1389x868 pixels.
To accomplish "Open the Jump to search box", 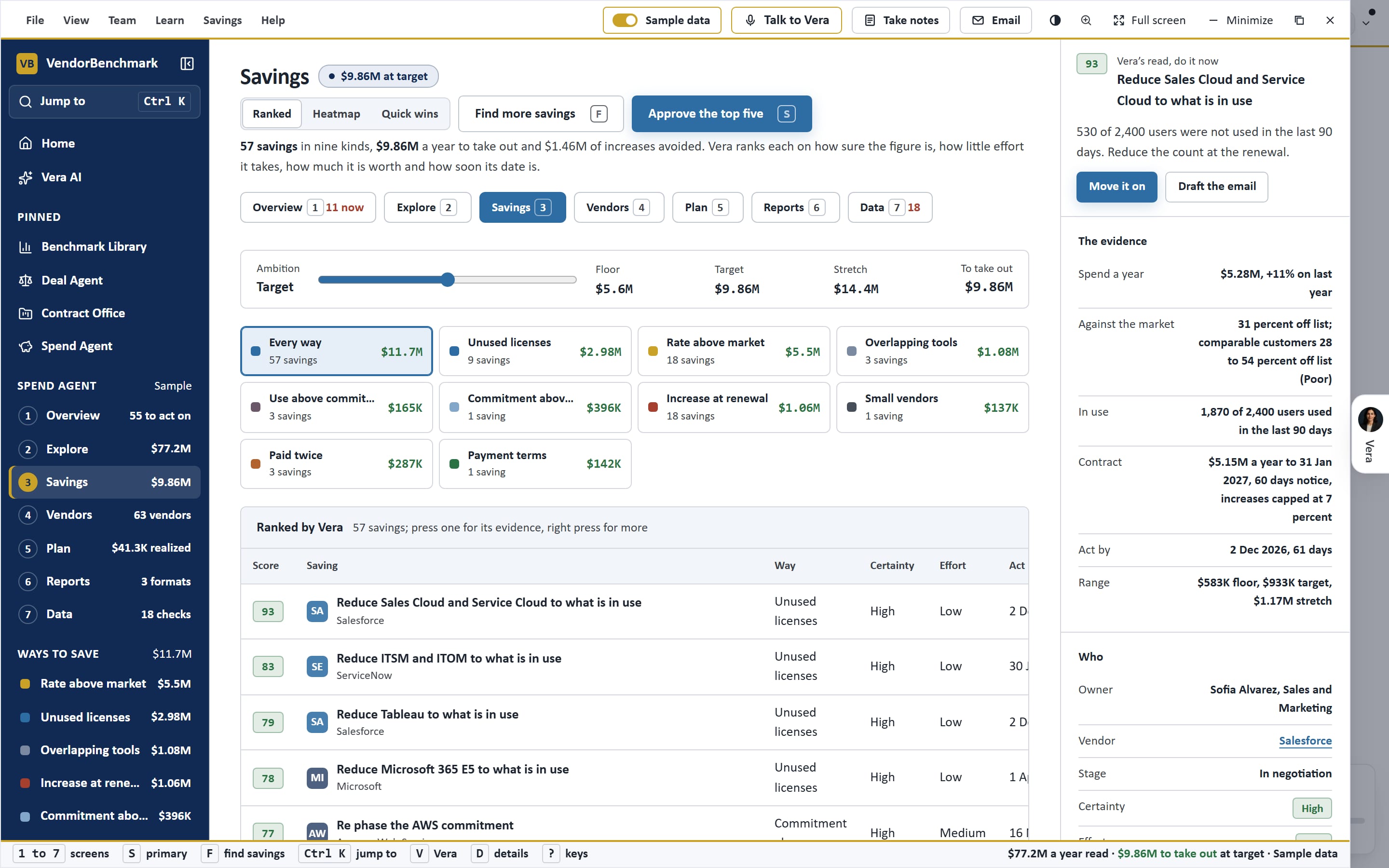I will pos(105,102).
